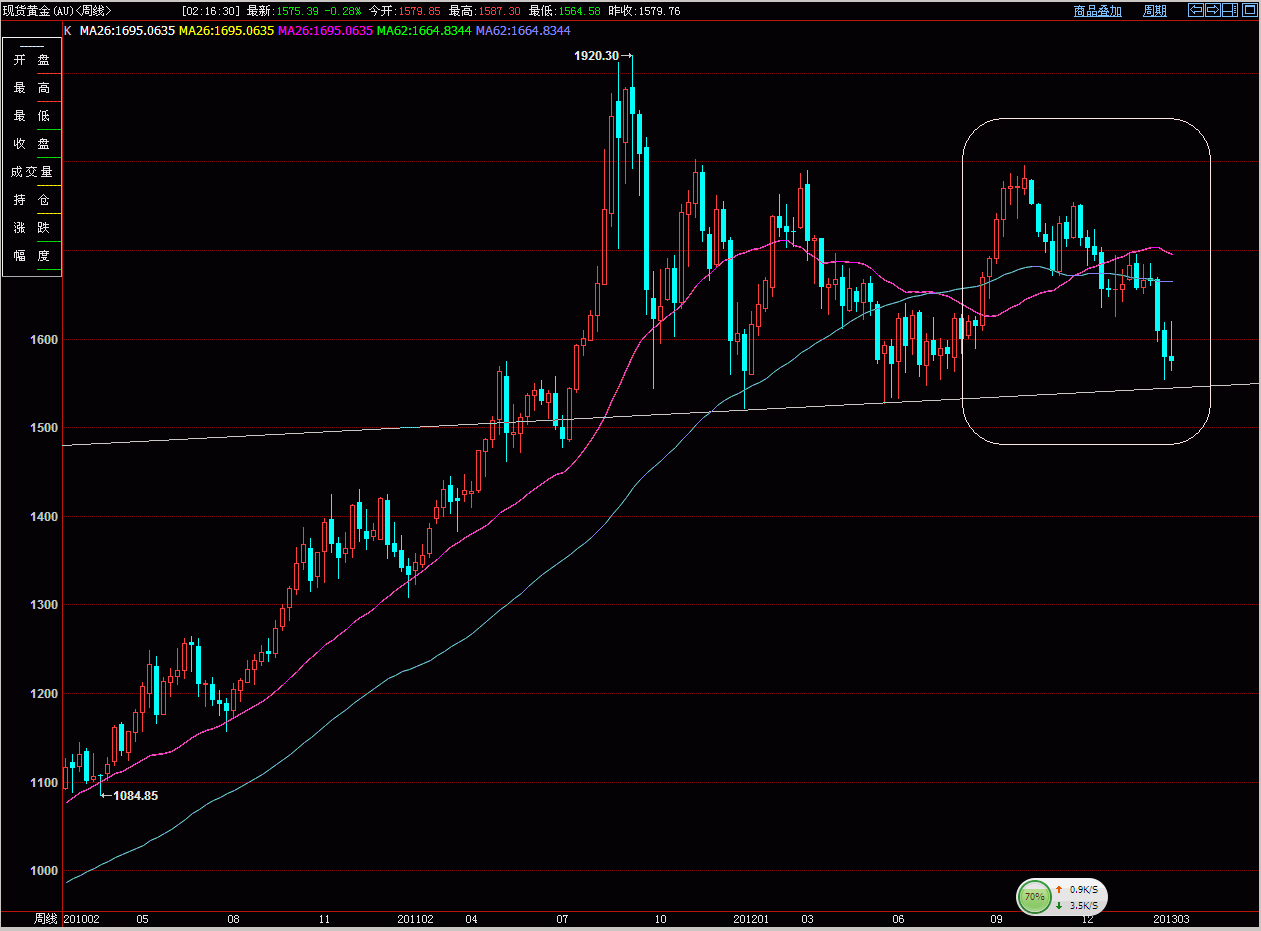The width and height of the screenshot is (1261, 931).
Task: Click the 1084.85 low price marker
Action: (135, 796)
